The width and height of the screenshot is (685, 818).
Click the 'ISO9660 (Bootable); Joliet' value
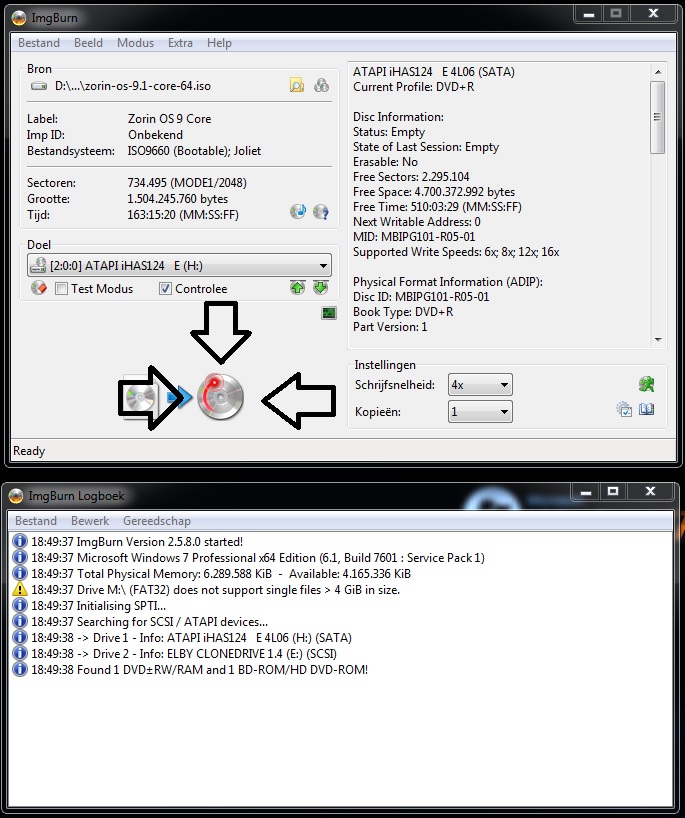(x=194, y=151)
